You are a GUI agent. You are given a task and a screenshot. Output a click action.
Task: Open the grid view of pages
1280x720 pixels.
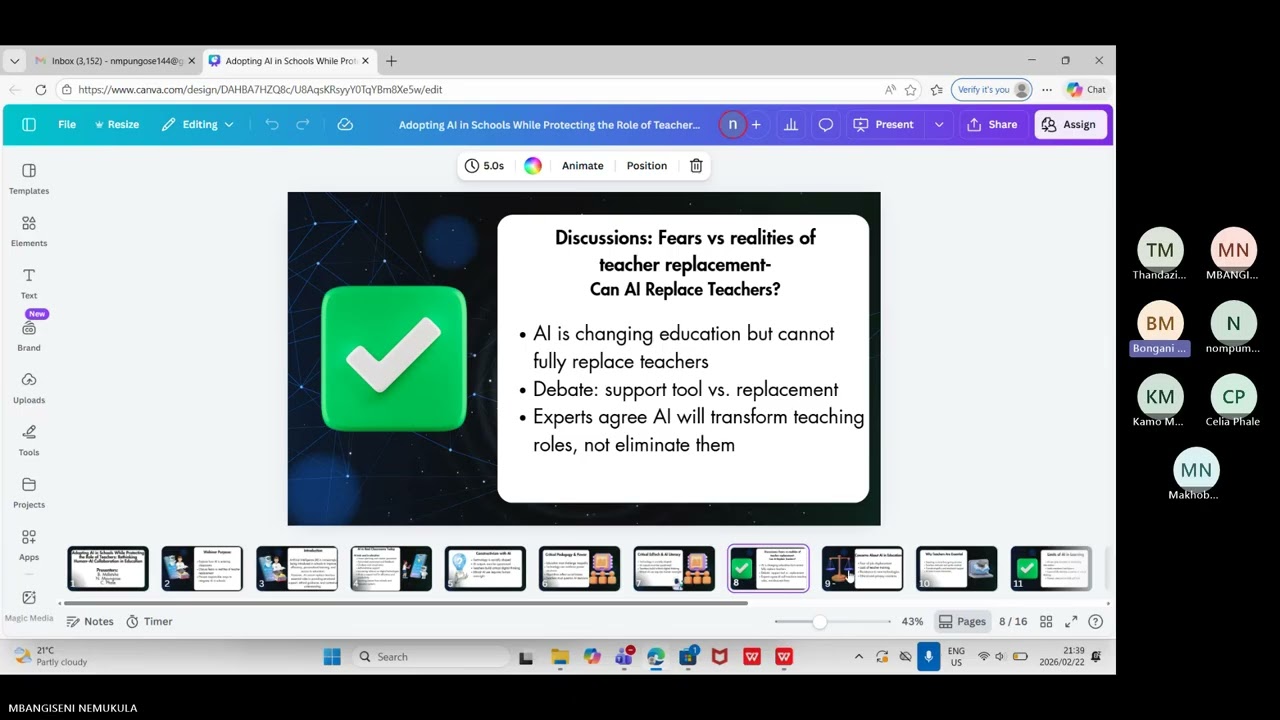1046,621
